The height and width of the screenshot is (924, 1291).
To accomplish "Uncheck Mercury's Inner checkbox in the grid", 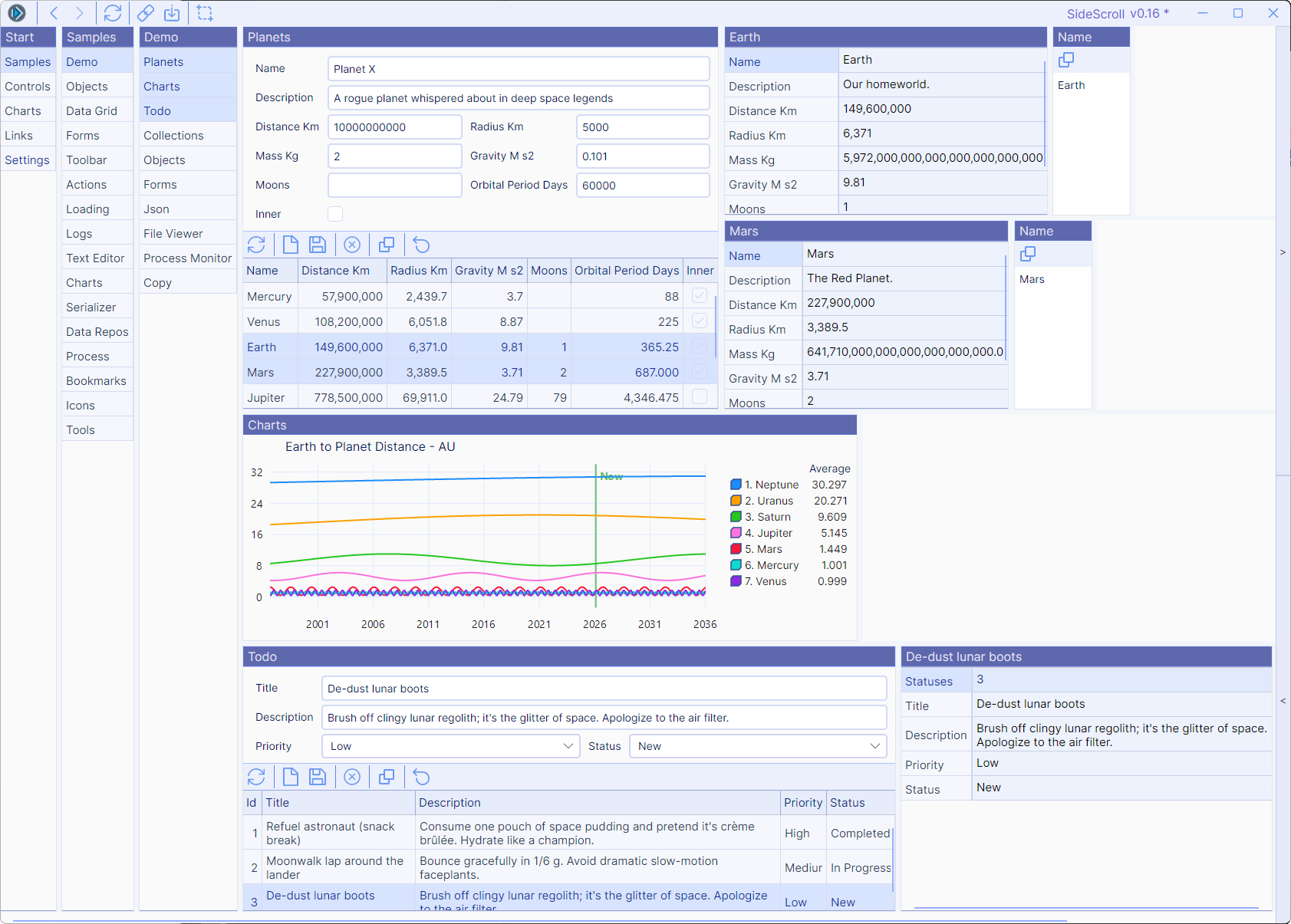I will coord(698,295).
